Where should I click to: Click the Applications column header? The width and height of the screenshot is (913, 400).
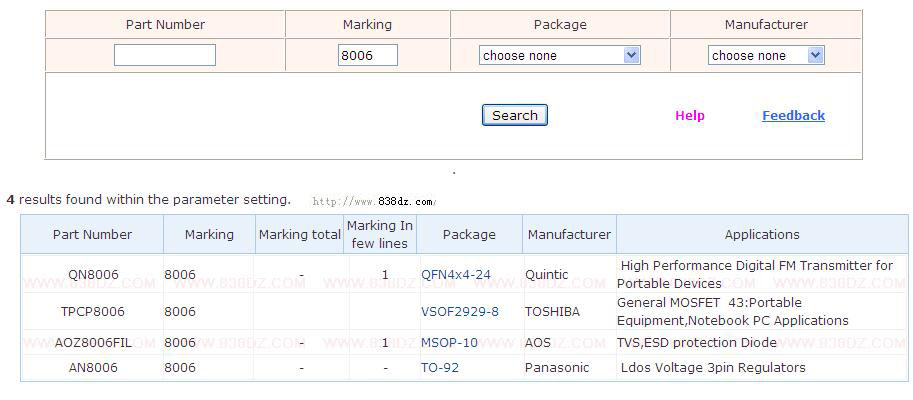pos(762,235)
